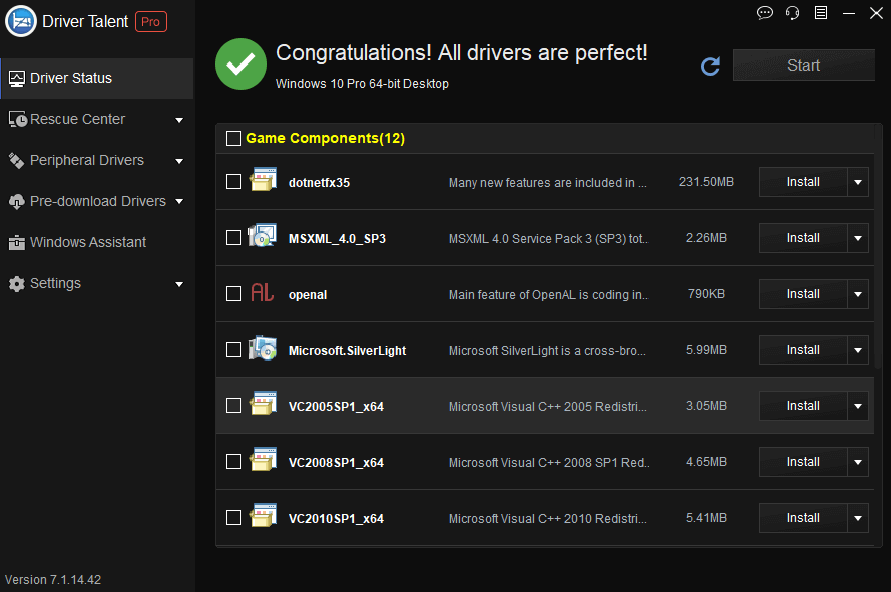This screenshot has height=592, width=891.
Task: Tick the openal checkbox
Action: click(x=234, y=294)
